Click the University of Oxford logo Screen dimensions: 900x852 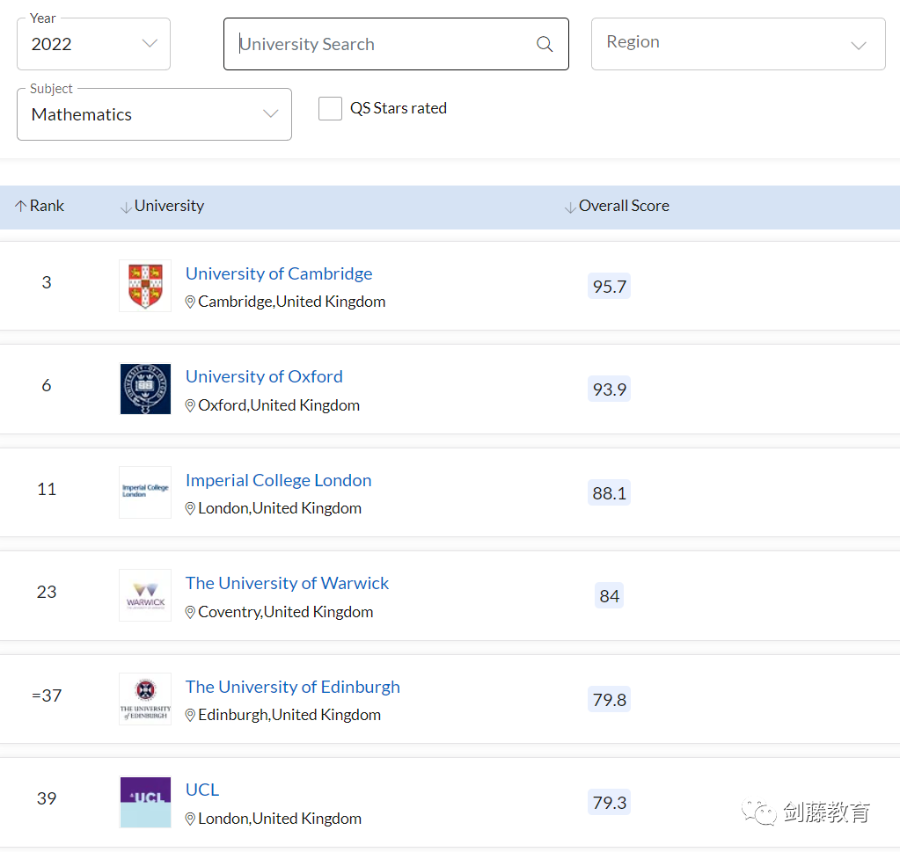145,389
